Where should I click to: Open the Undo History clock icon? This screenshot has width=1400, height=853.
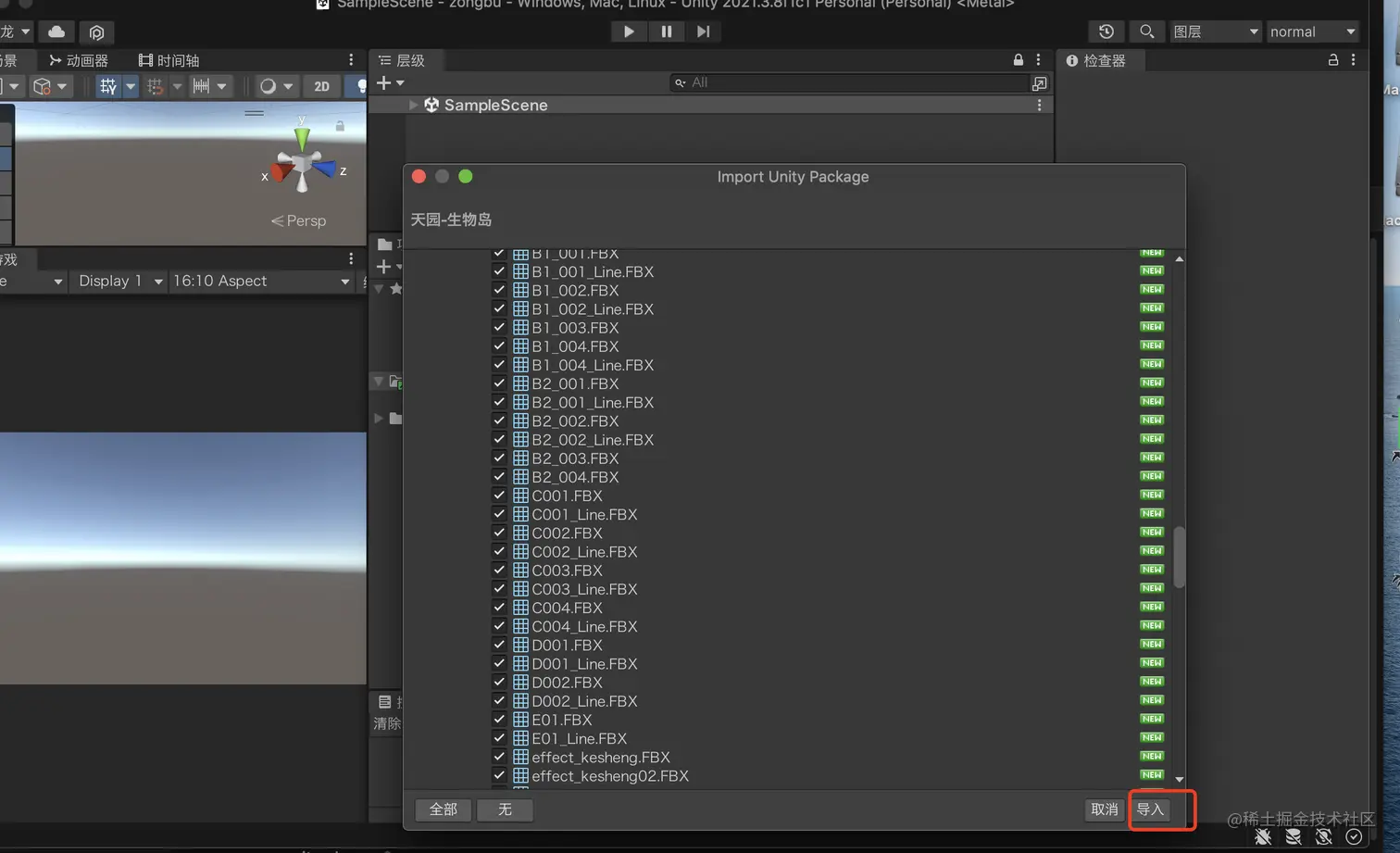[x=1106, y=31]
